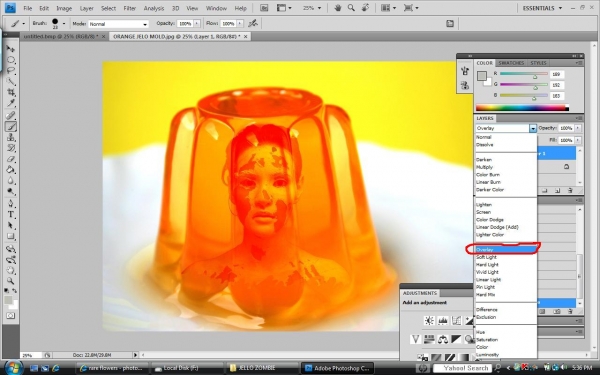The image size is (600, 375).
Task: Open the Color panel options menu
Action: (579, 63)
